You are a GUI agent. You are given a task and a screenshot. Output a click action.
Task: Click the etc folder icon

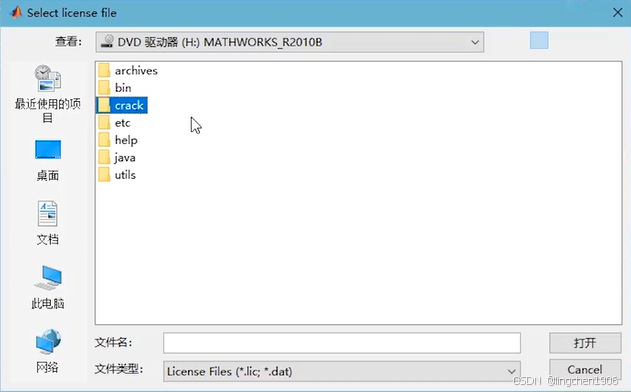(104, 123)
